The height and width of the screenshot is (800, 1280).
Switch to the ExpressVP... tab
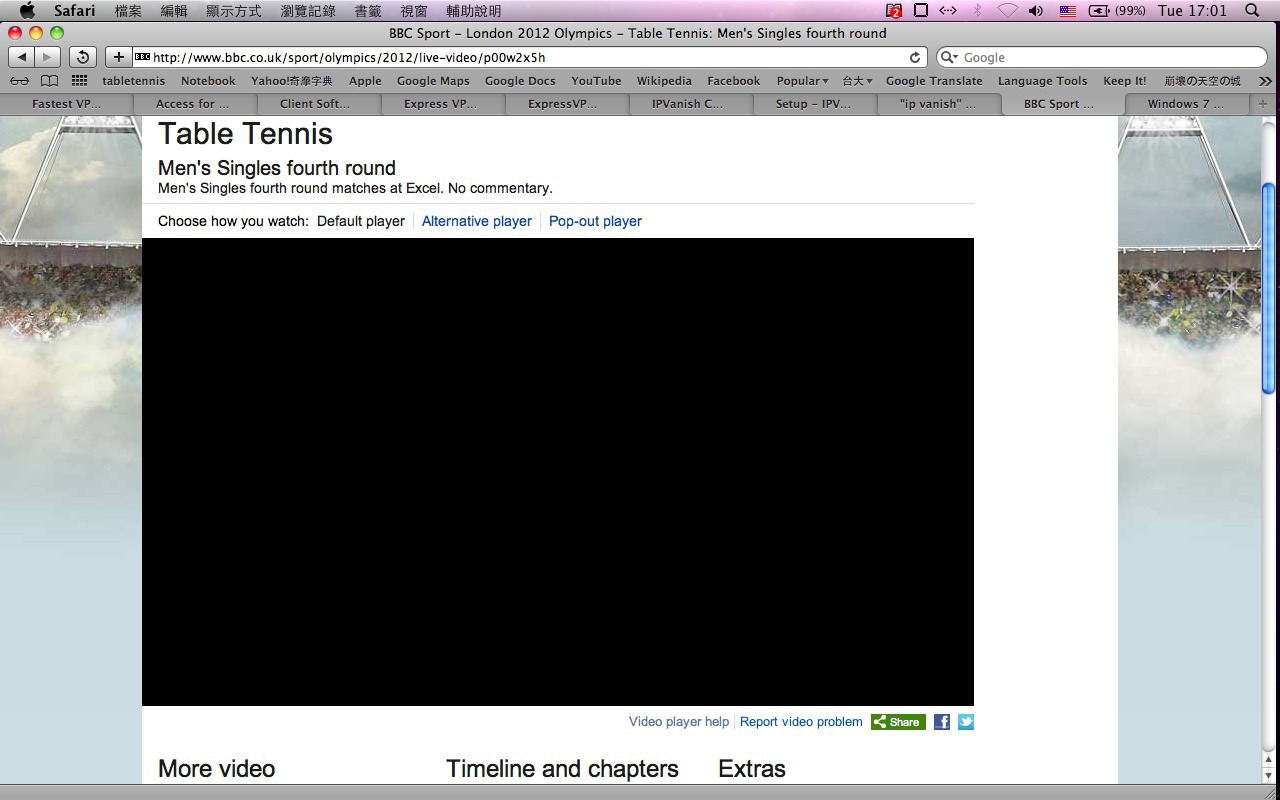[x=563, y=103]
